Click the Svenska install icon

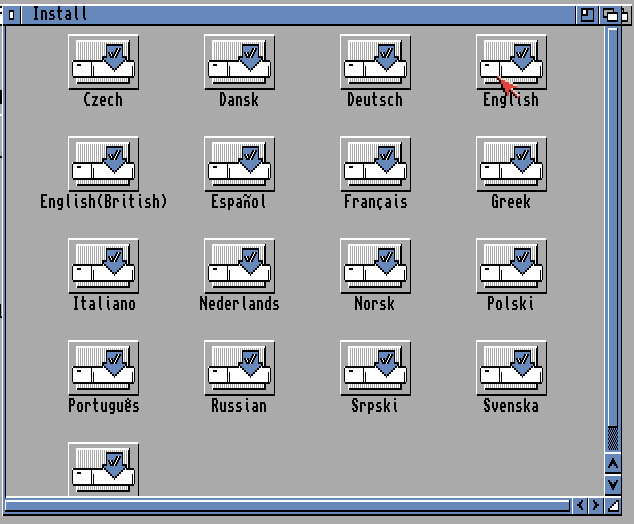point(511,368)
